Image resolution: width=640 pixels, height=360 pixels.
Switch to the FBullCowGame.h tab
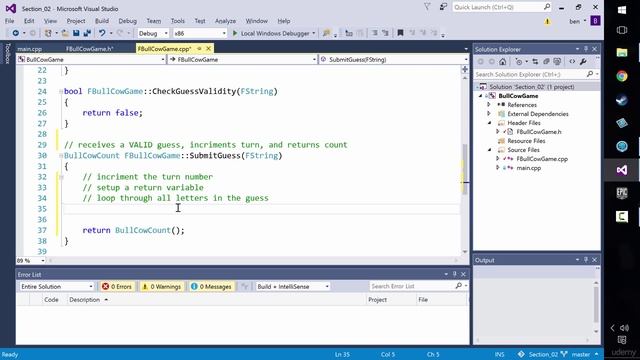point(90,49)
